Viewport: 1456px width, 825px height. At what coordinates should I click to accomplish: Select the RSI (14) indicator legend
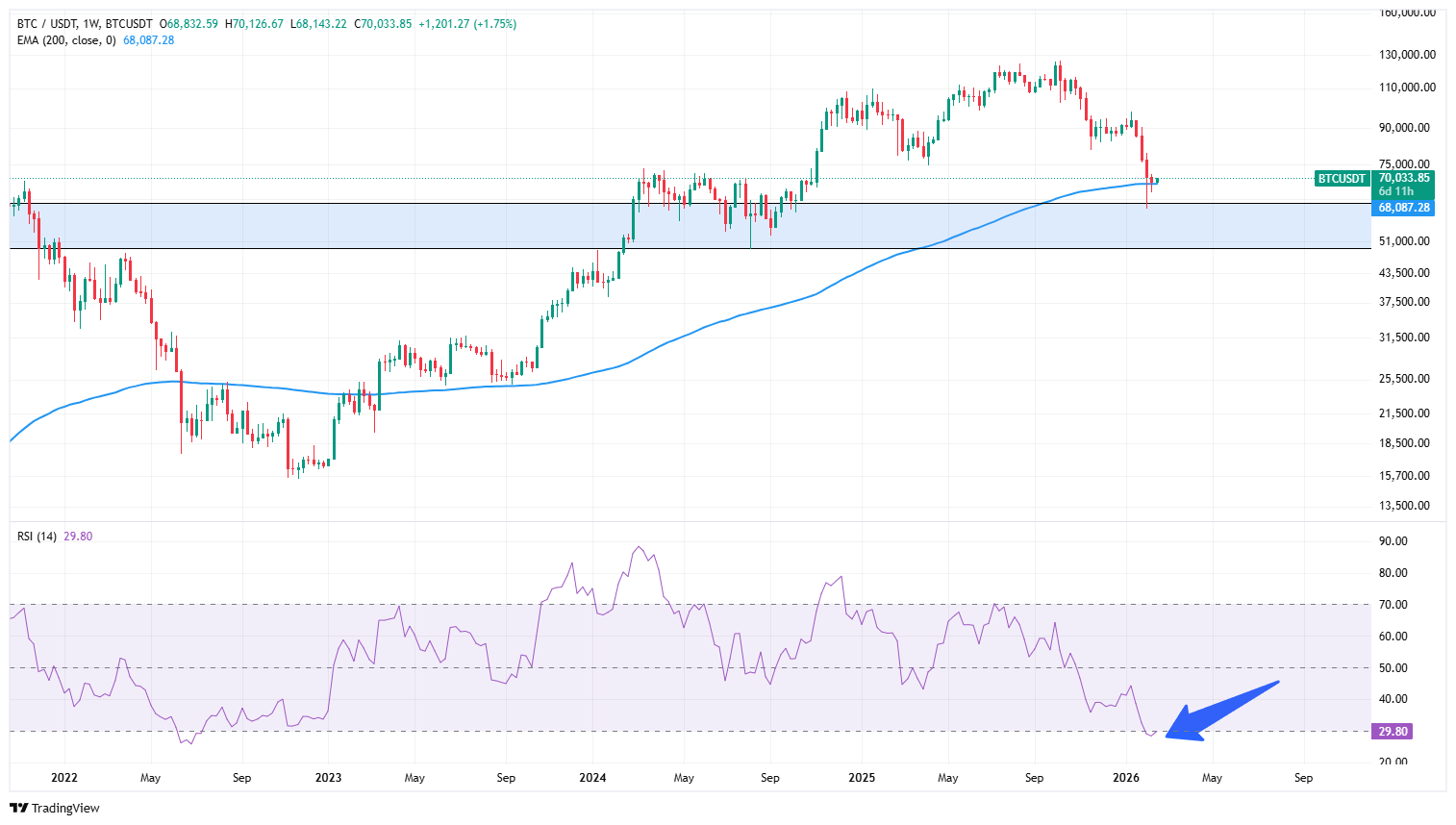point(37,537)
